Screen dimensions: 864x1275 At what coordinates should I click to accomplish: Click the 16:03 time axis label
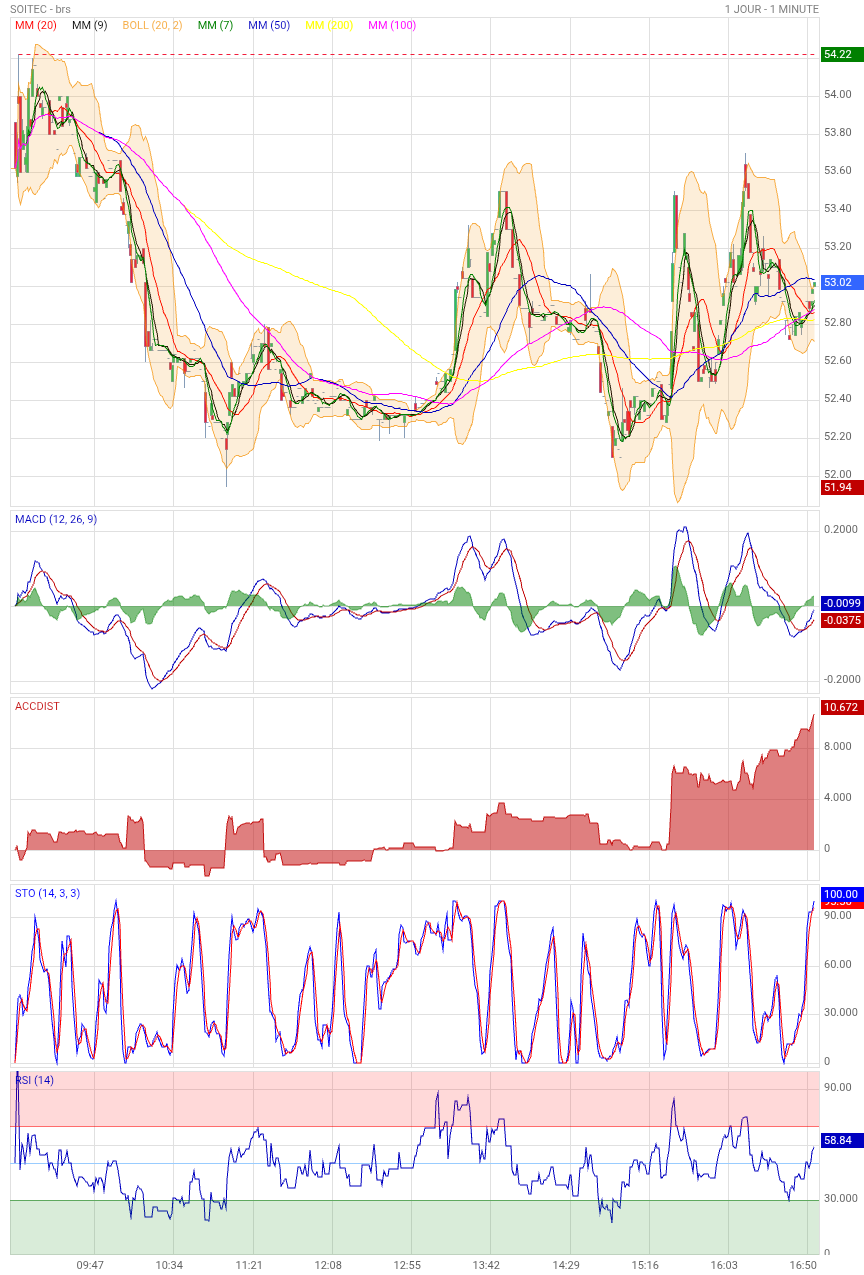(724, 1265)
